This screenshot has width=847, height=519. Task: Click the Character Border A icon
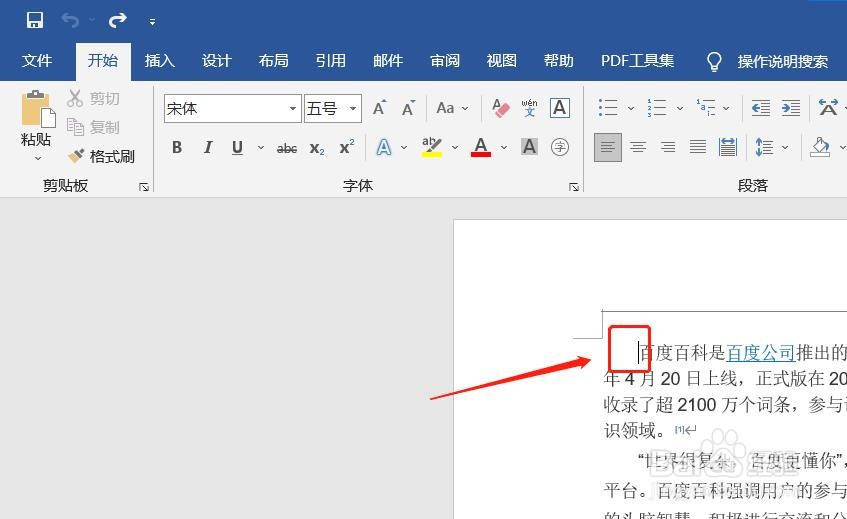(560, 108)
